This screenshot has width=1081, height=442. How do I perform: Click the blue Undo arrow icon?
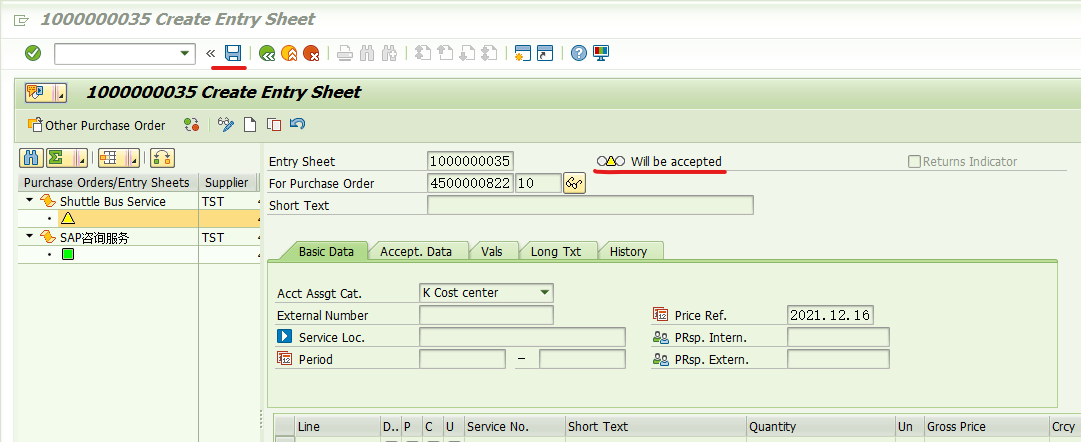click(297, 125)
